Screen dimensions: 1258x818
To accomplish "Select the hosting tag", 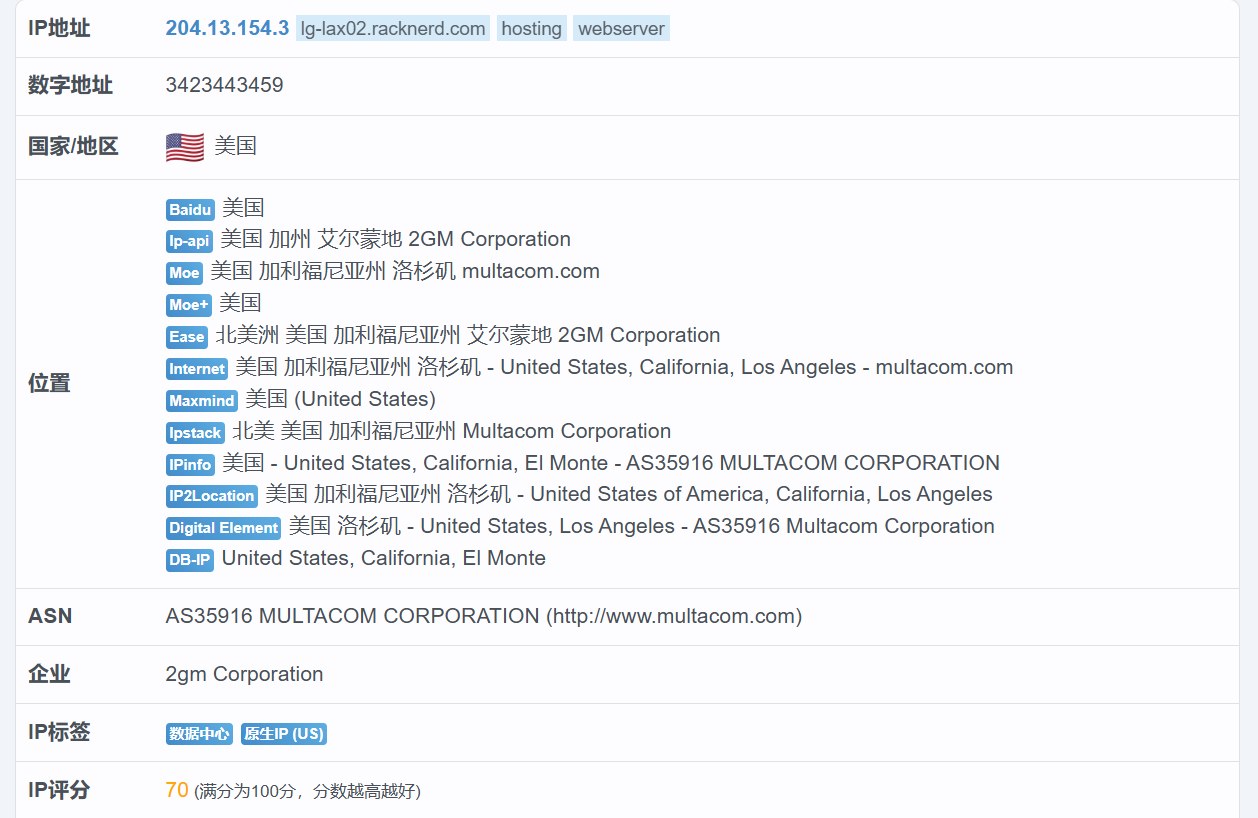I will [x=531, y=29].
